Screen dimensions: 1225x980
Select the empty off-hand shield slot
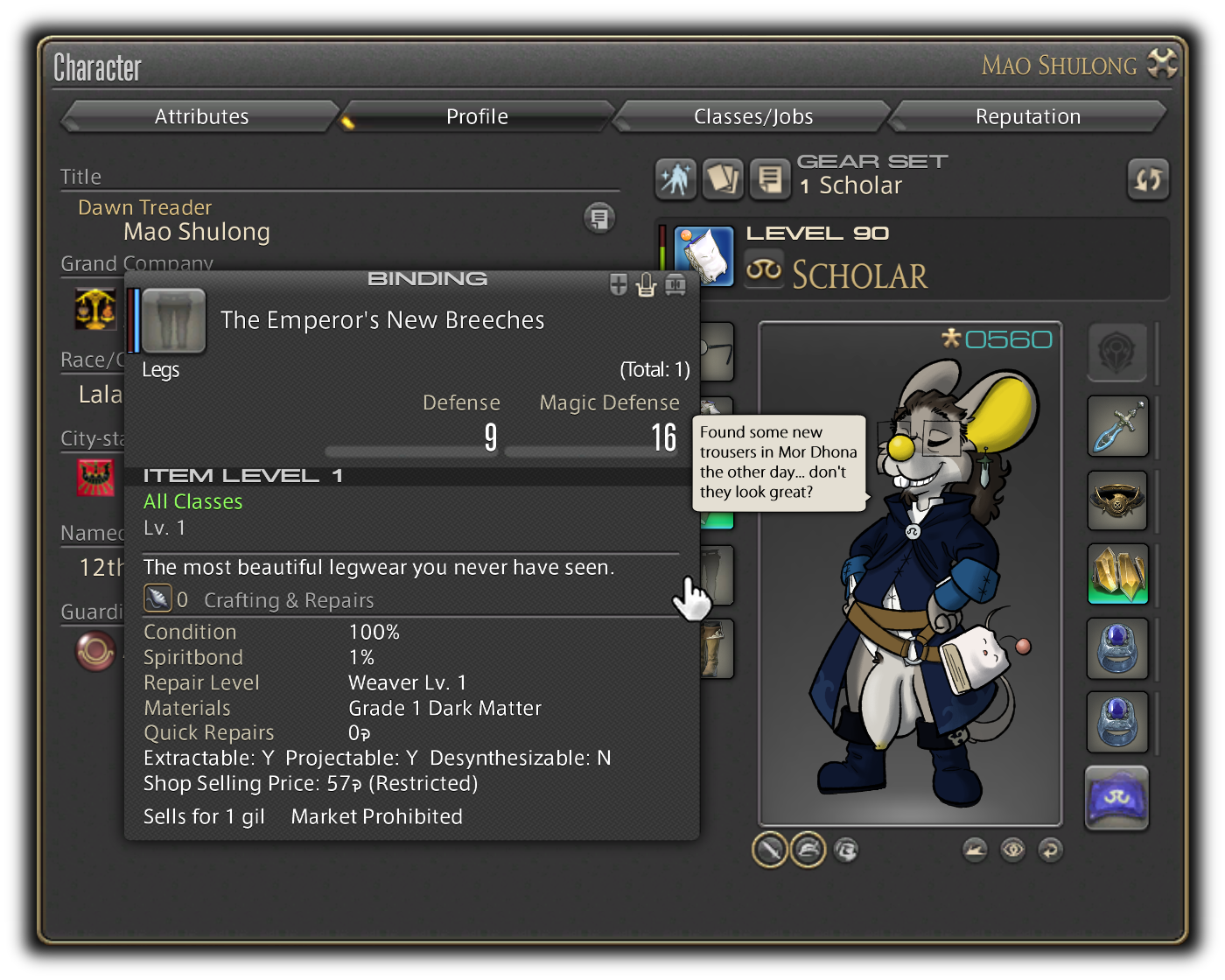click(x=1117, y=352)
